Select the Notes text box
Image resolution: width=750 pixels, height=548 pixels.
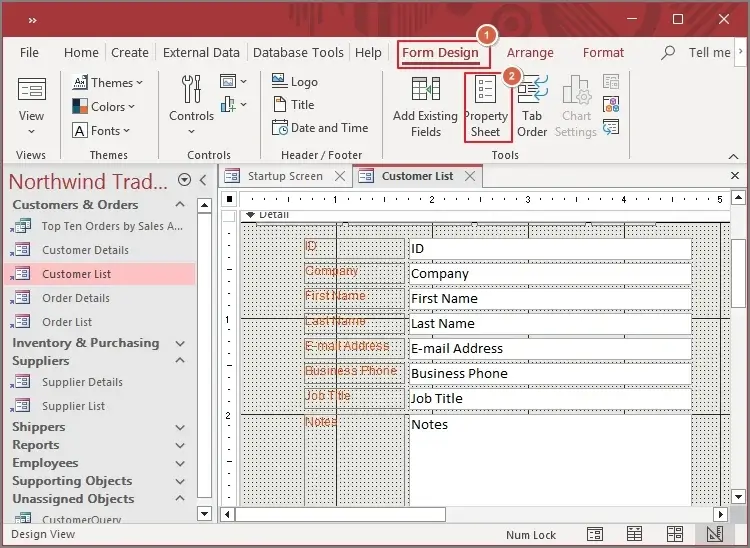550,460
